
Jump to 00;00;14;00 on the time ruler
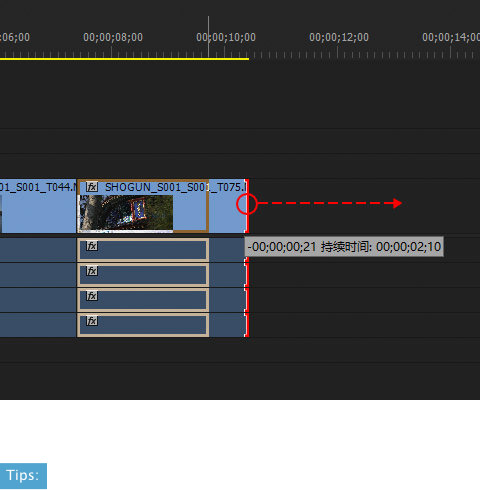451,37
